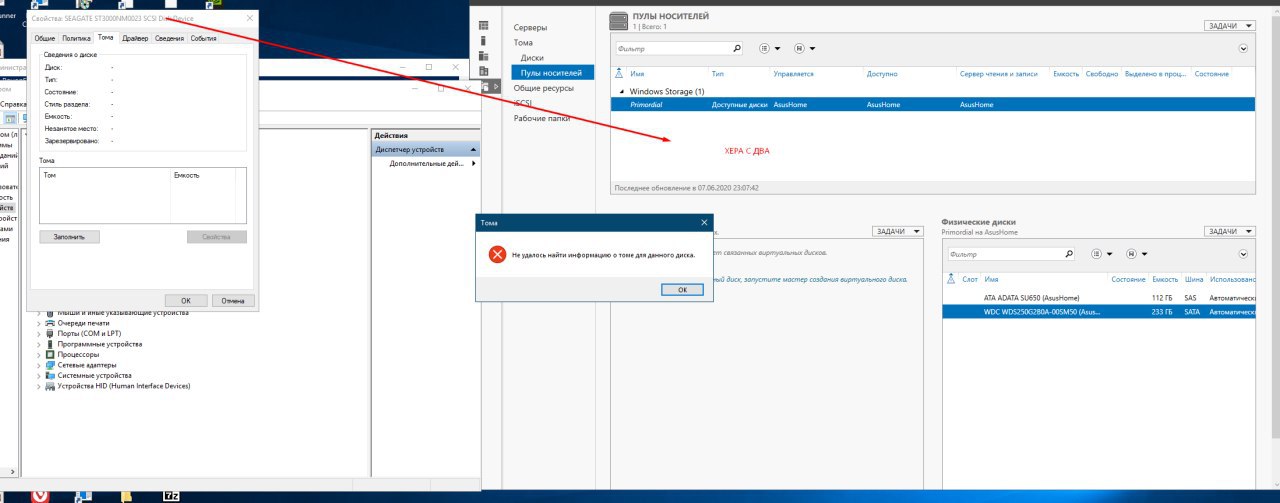Viewport: 1280px width, 503px height.
Task: Select Пулы носителей in the sidebar
Action: pyautogui.click(x=553, y=73)
